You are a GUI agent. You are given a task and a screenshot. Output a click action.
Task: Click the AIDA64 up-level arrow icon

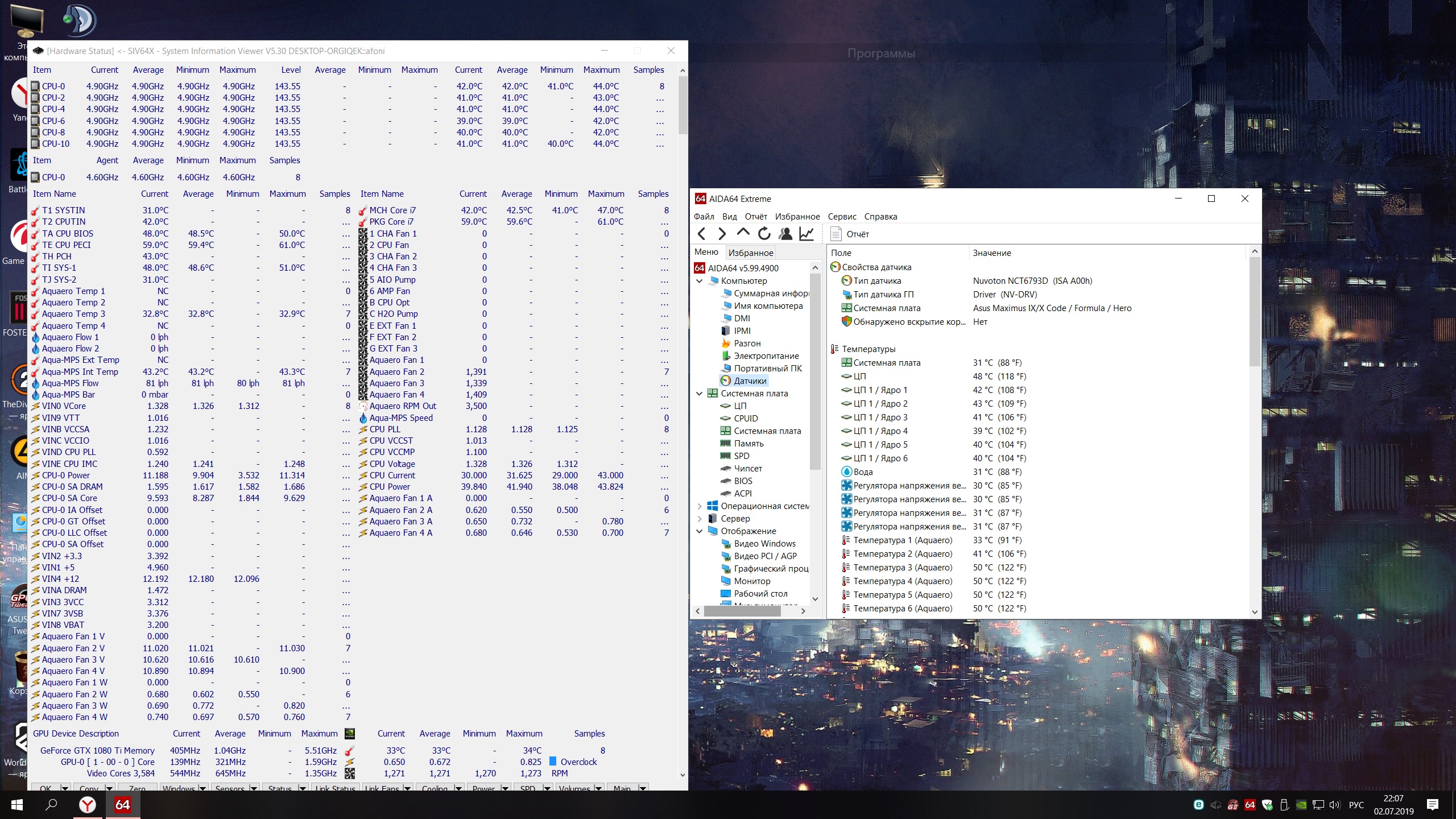(743, 233)
